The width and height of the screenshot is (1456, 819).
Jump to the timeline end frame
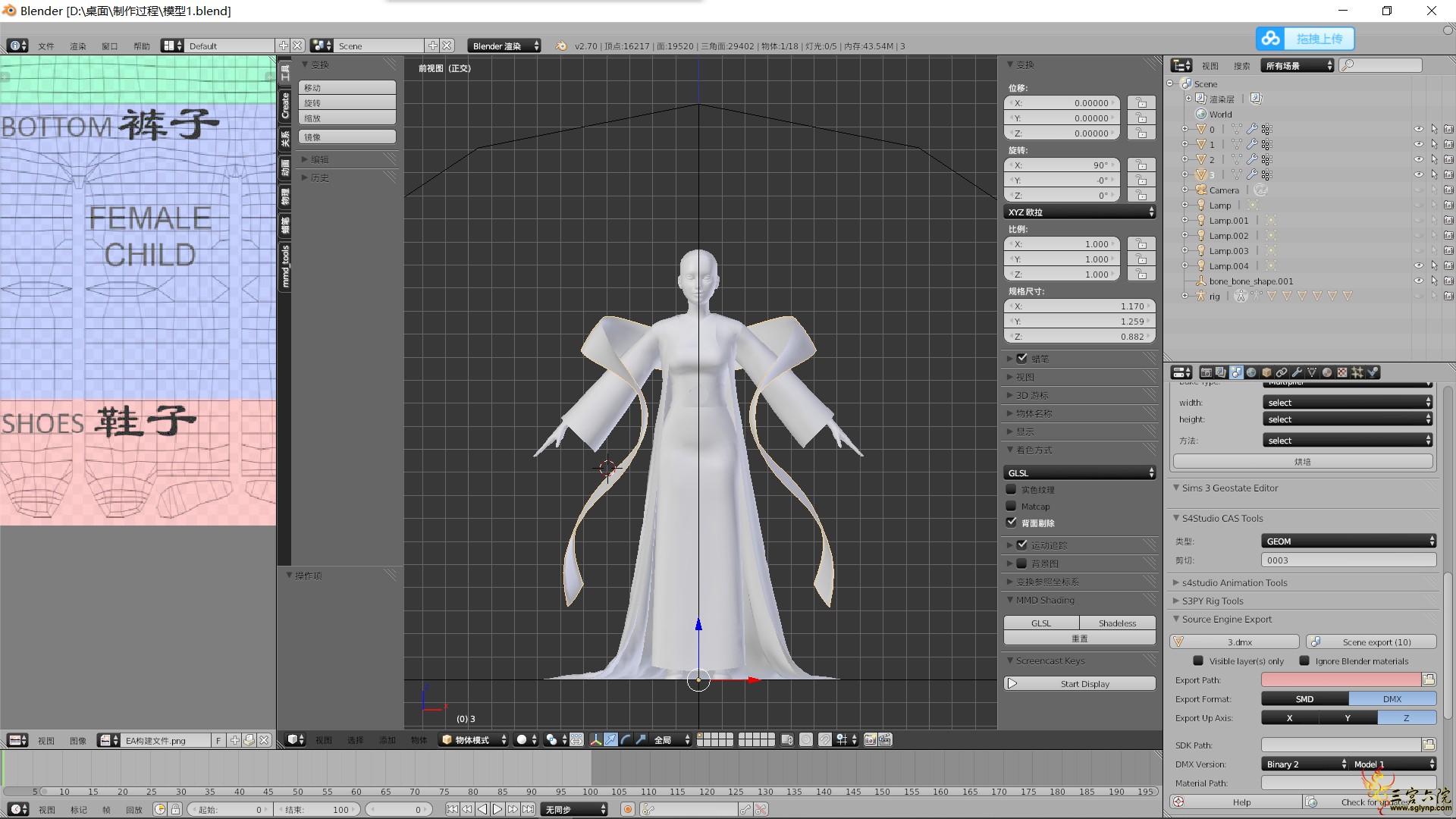528,809
